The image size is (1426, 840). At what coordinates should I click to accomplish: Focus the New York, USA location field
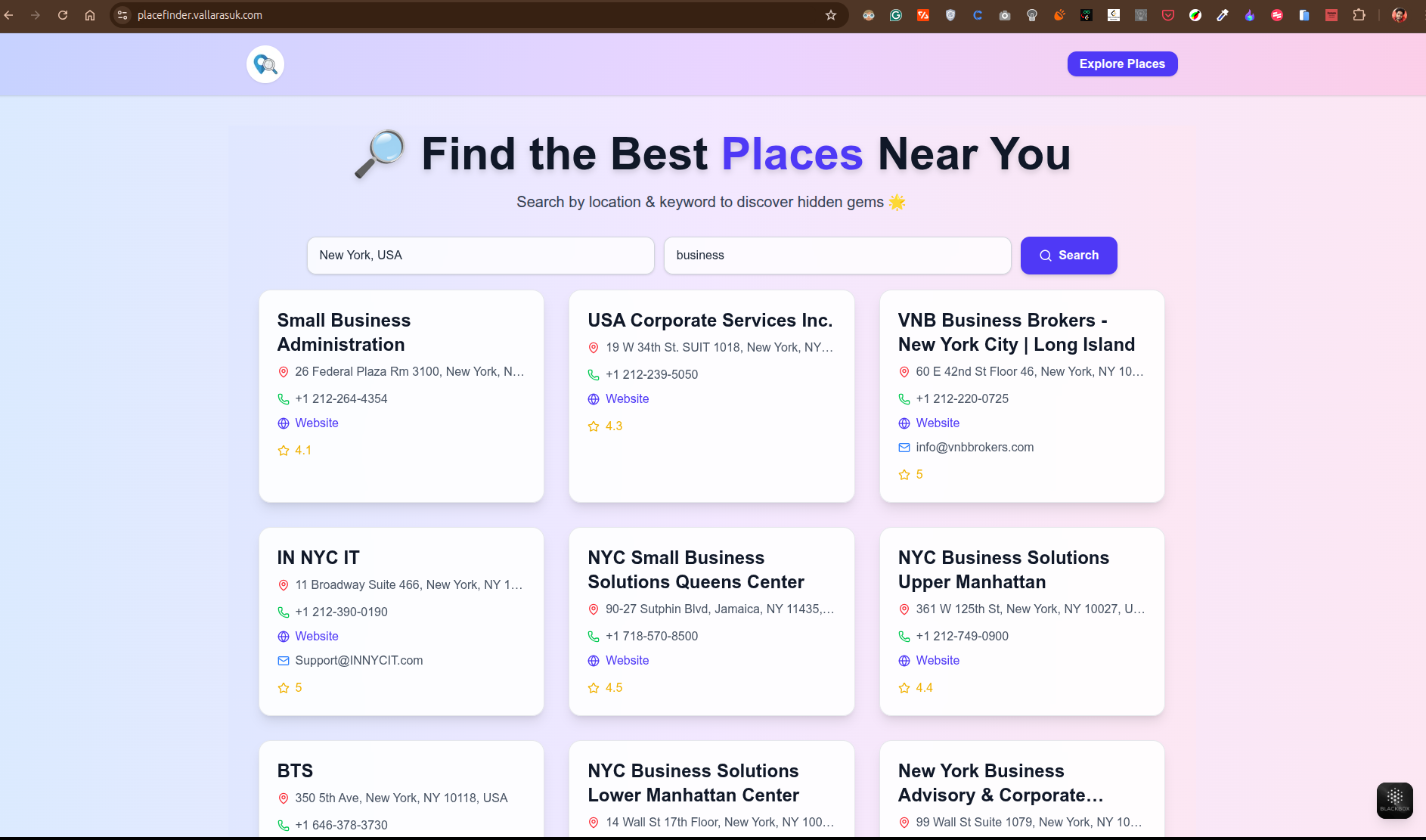tap(481, 256)
